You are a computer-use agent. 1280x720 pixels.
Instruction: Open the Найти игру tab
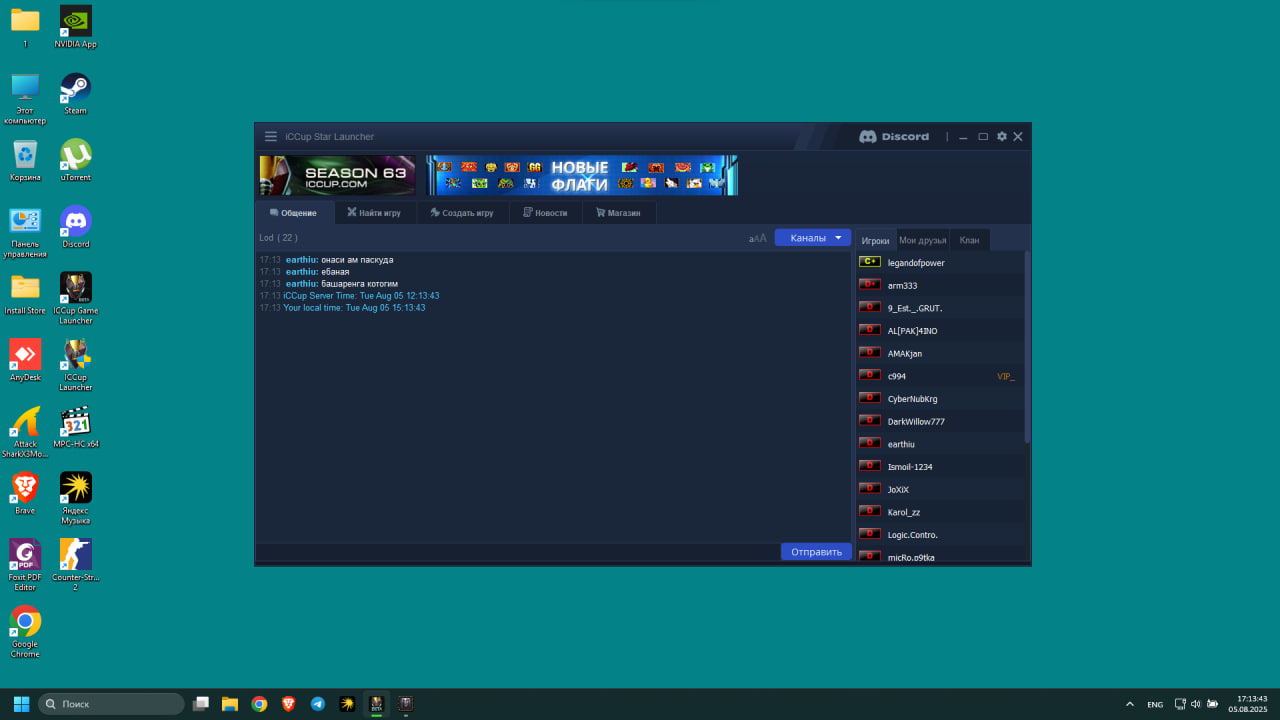pyautogui.click(x=374, y=213)
